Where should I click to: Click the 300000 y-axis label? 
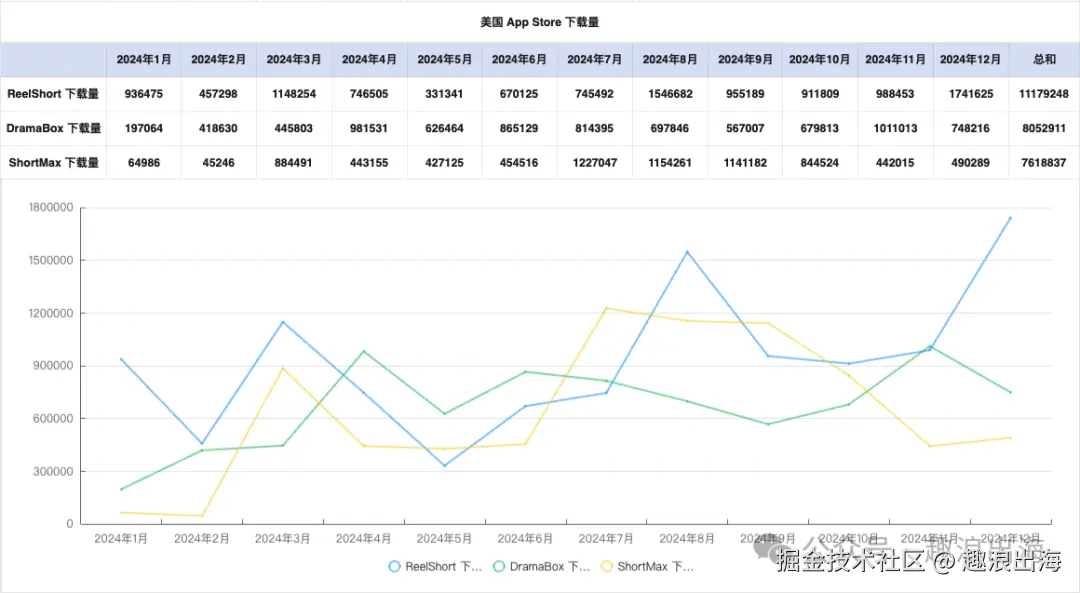pos(53,472)
